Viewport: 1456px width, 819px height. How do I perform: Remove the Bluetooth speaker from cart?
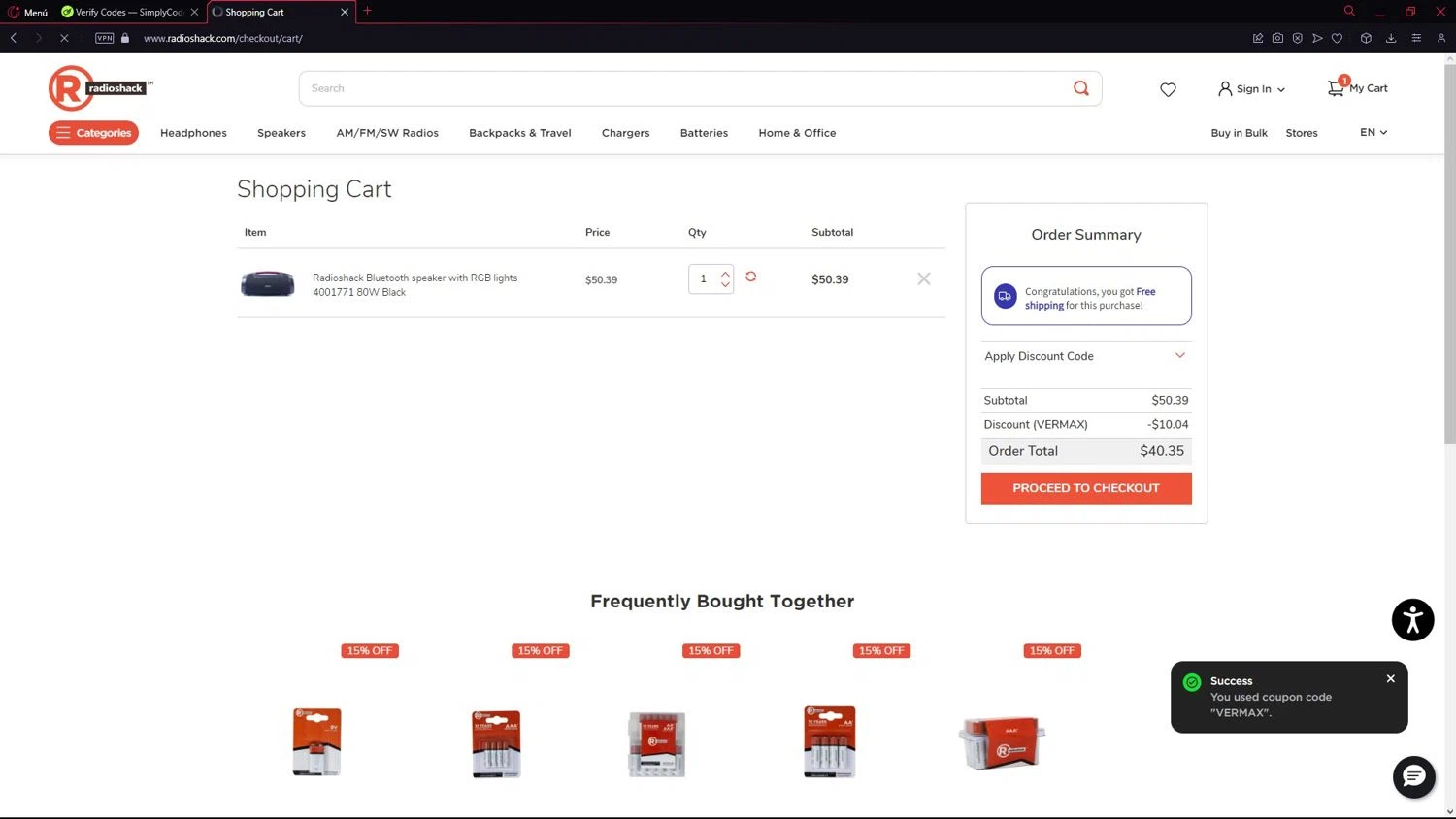pyautogui.click(x=924, y=278)
